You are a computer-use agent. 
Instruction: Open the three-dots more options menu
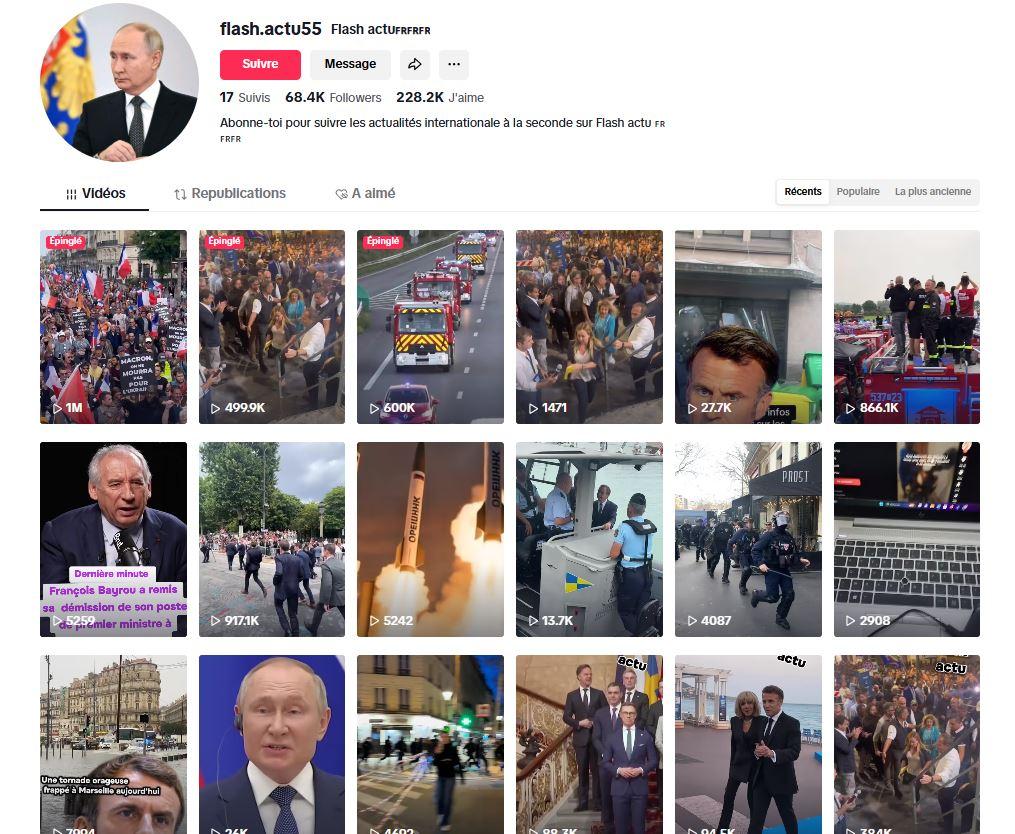(454, 64)
